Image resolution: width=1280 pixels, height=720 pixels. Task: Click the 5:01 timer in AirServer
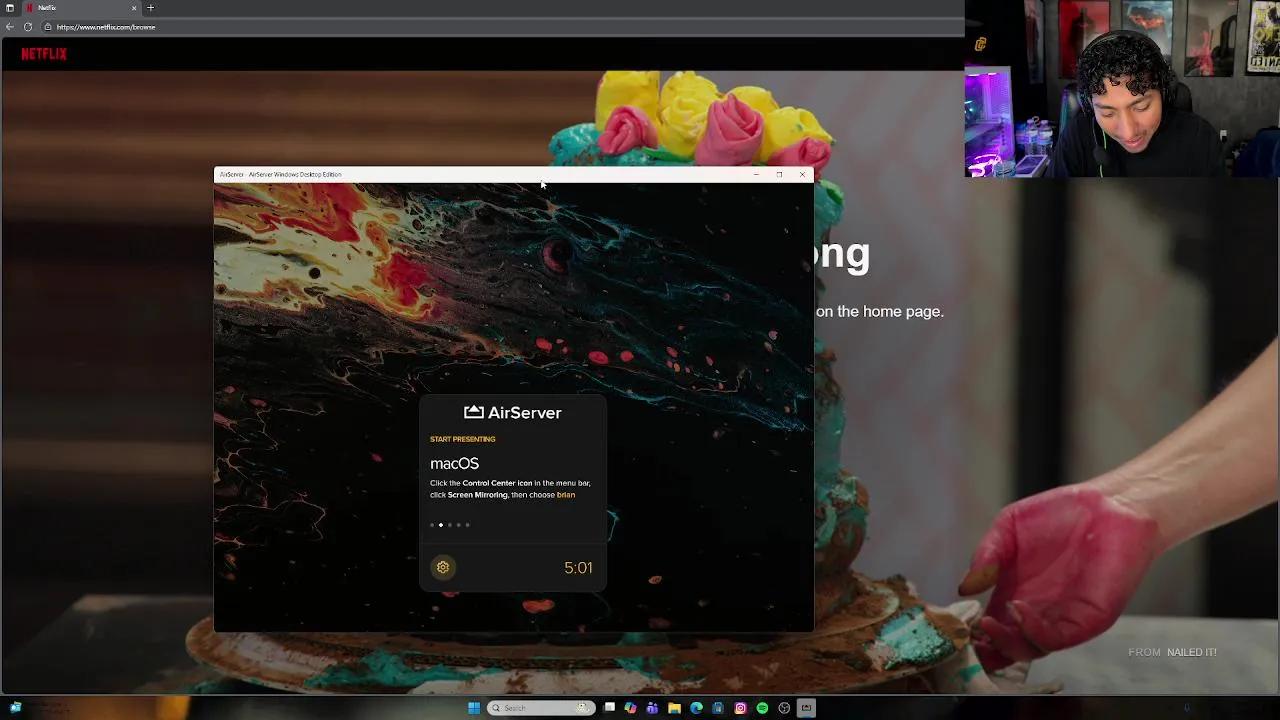[x=578, y=567]
